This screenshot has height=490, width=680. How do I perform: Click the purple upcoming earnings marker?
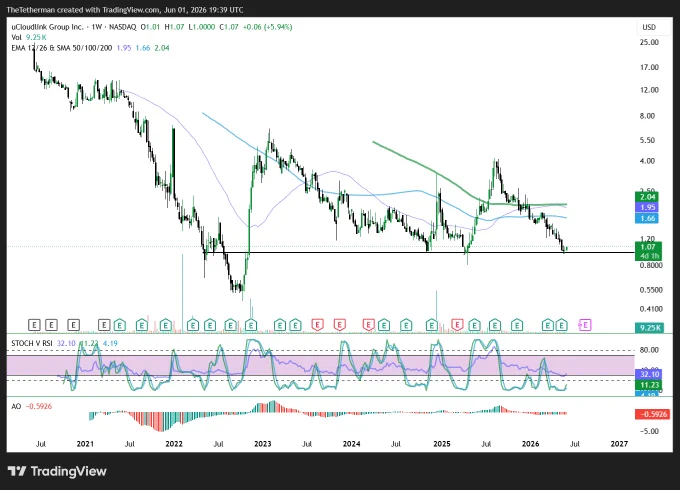coord(585,324)
